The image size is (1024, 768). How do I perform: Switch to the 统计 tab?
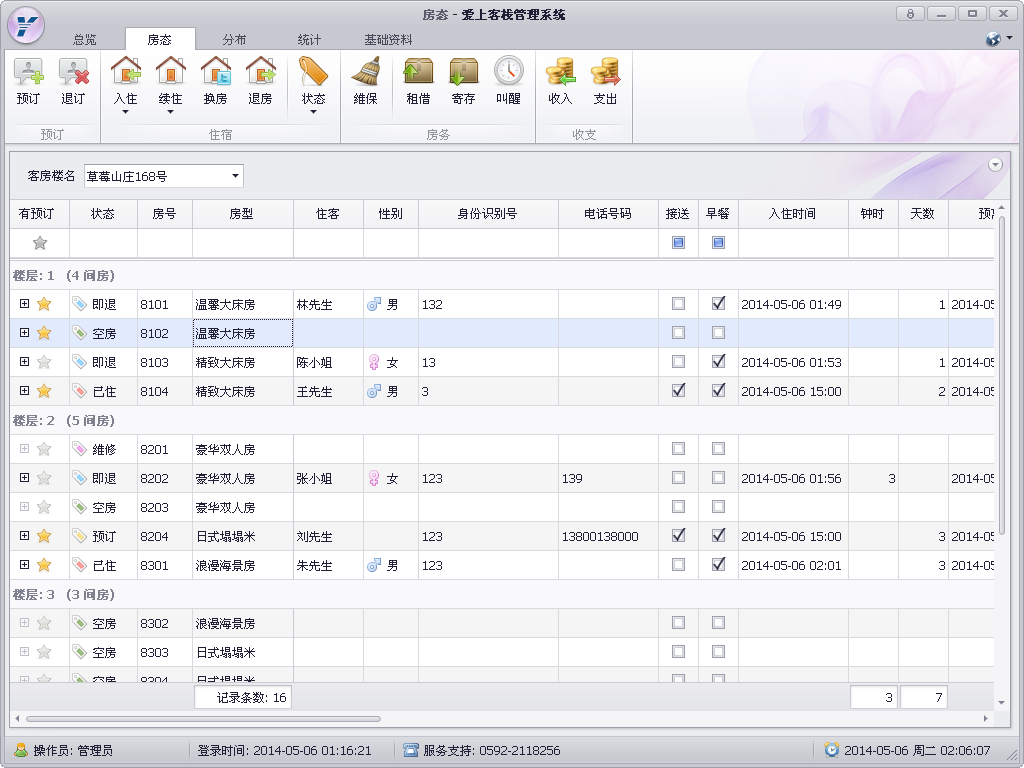309,40
